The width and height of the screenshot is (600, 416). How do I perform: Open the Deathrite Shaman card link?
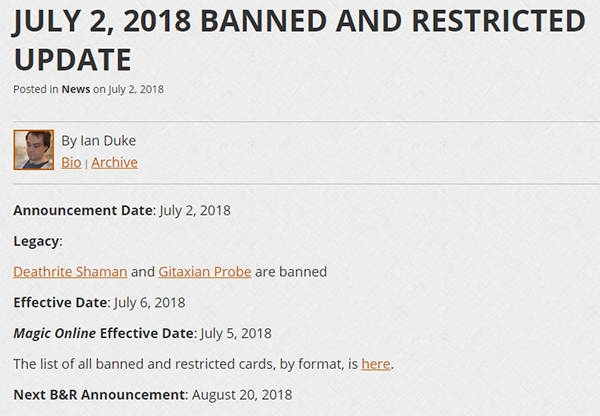pyautogui.click(x=70, y=271)
